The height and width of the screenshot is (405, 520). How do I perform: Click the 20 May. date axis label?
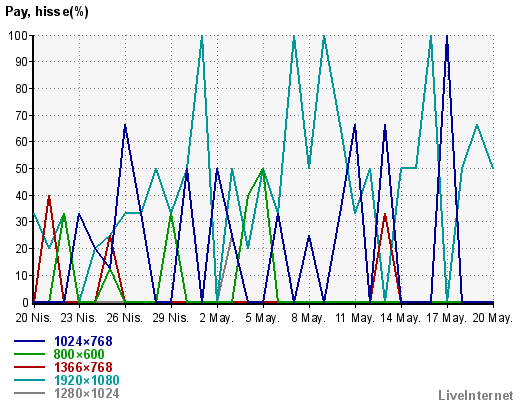(x=492, y=318)
